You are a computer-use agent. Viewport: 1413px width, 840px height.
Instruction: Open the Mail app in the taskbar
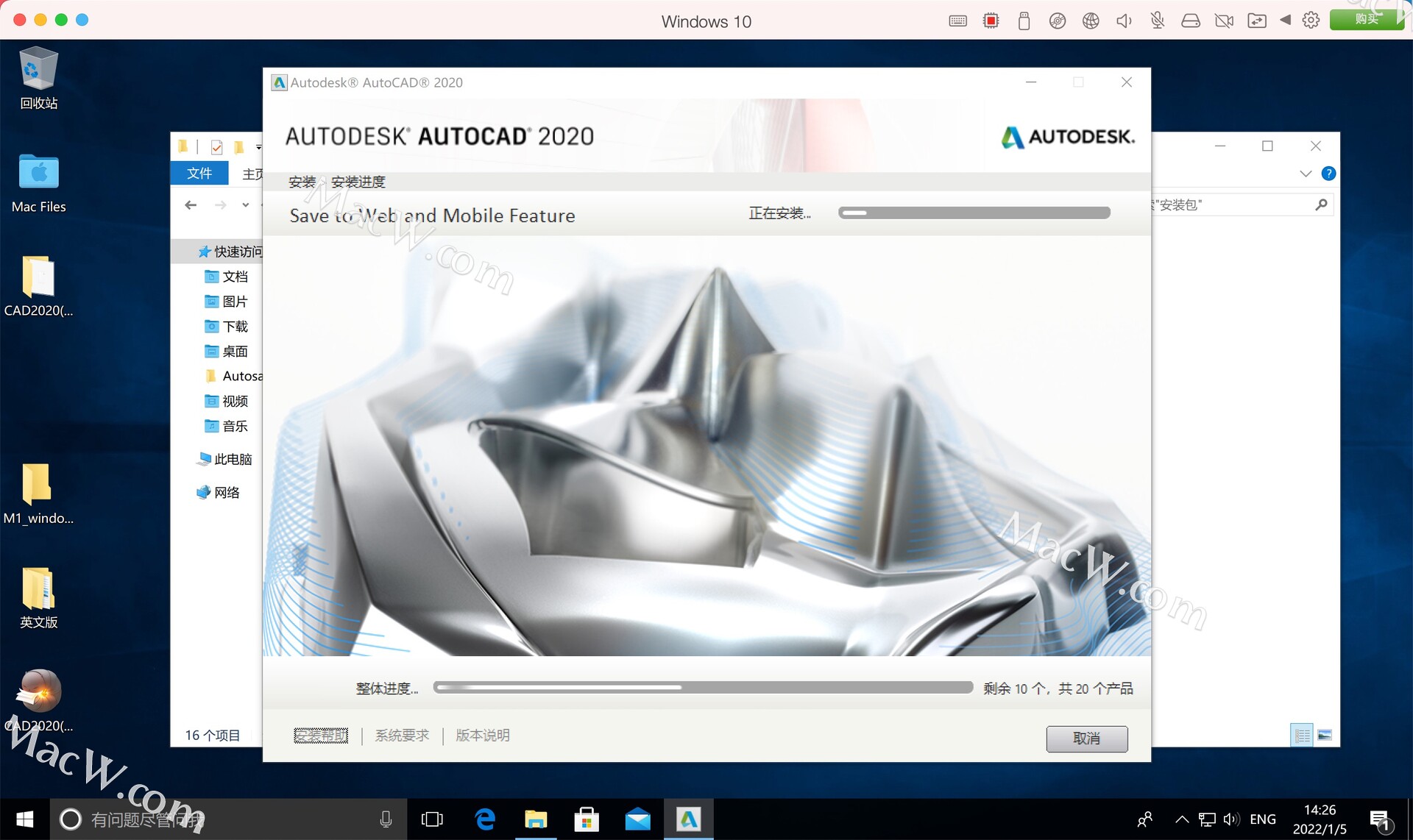[x=637, y=819]
